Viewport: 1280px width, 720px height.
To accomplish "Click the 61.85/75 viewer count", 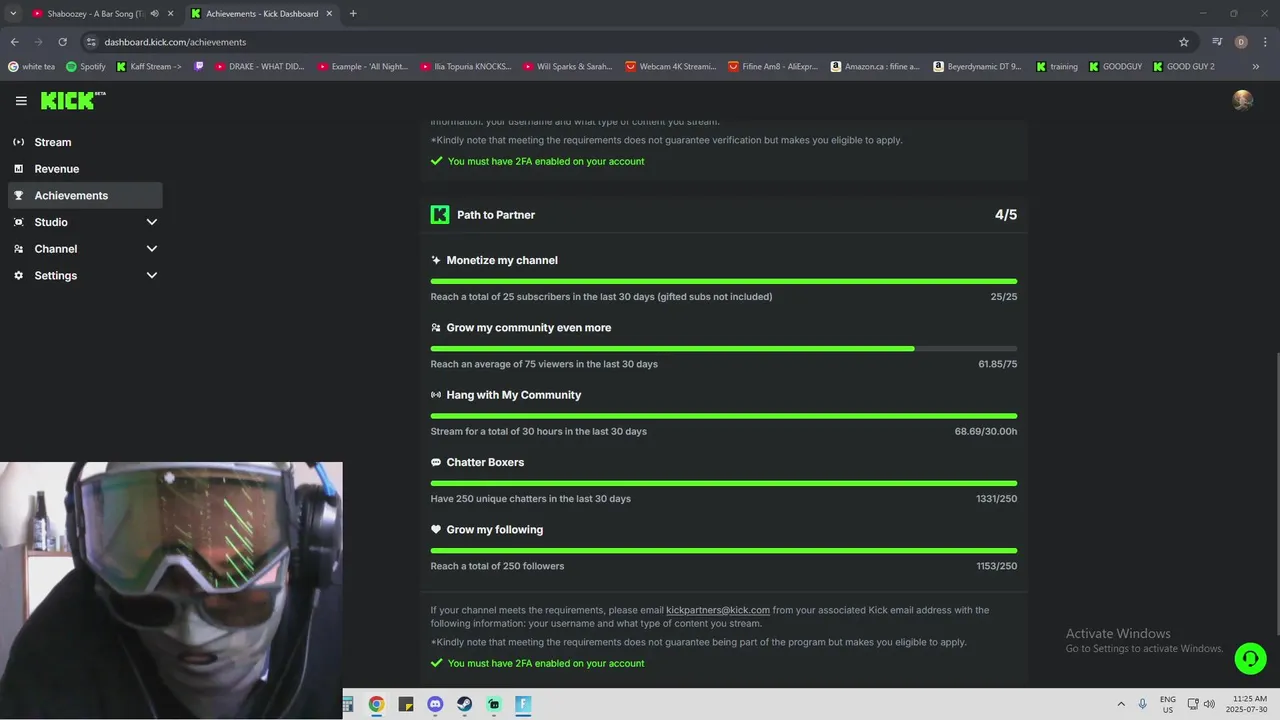I will pos(997,364).
